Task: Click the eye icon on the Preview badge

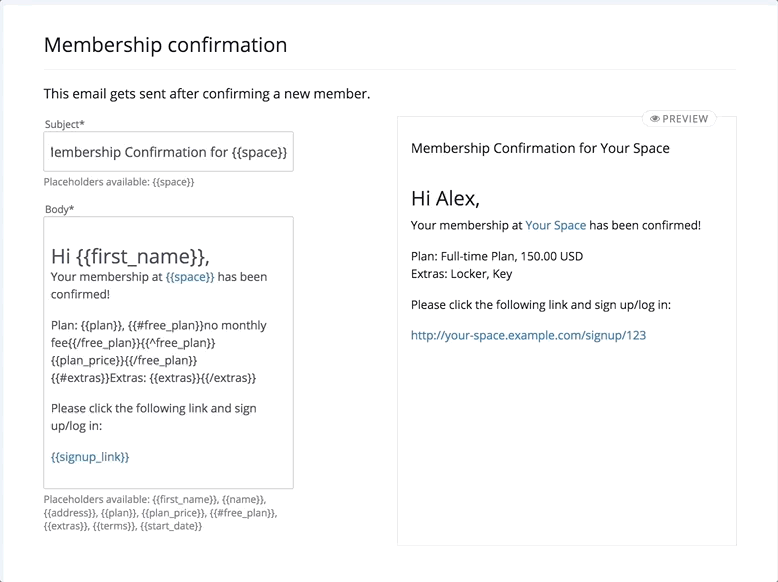Action: (x=655, y=119)
